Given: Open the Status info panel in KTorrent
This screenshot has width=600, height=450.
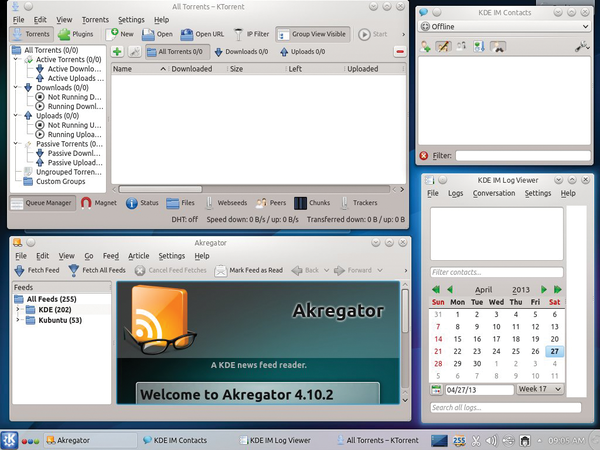Looking at the screenshot, I should (142, 203).
